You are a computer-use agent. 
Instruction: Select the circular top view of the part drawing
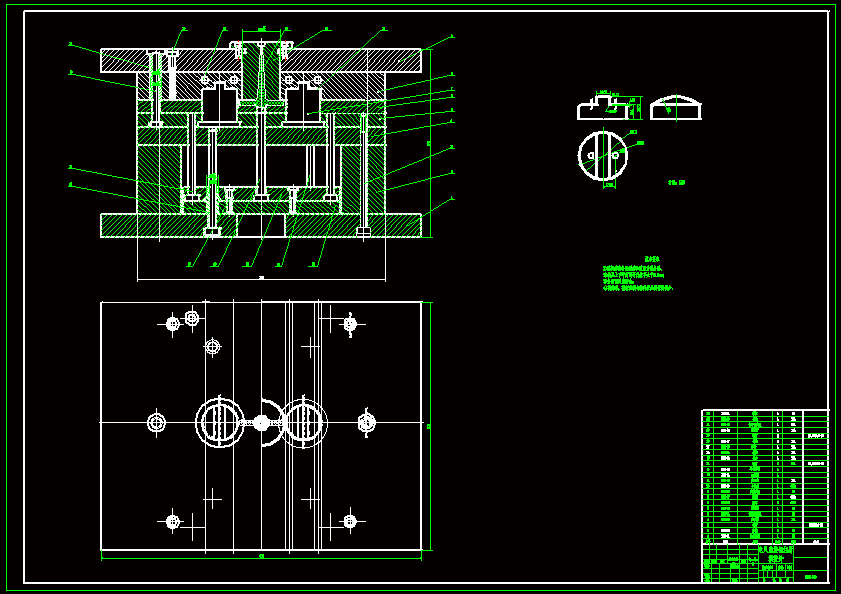pos(603,156)
